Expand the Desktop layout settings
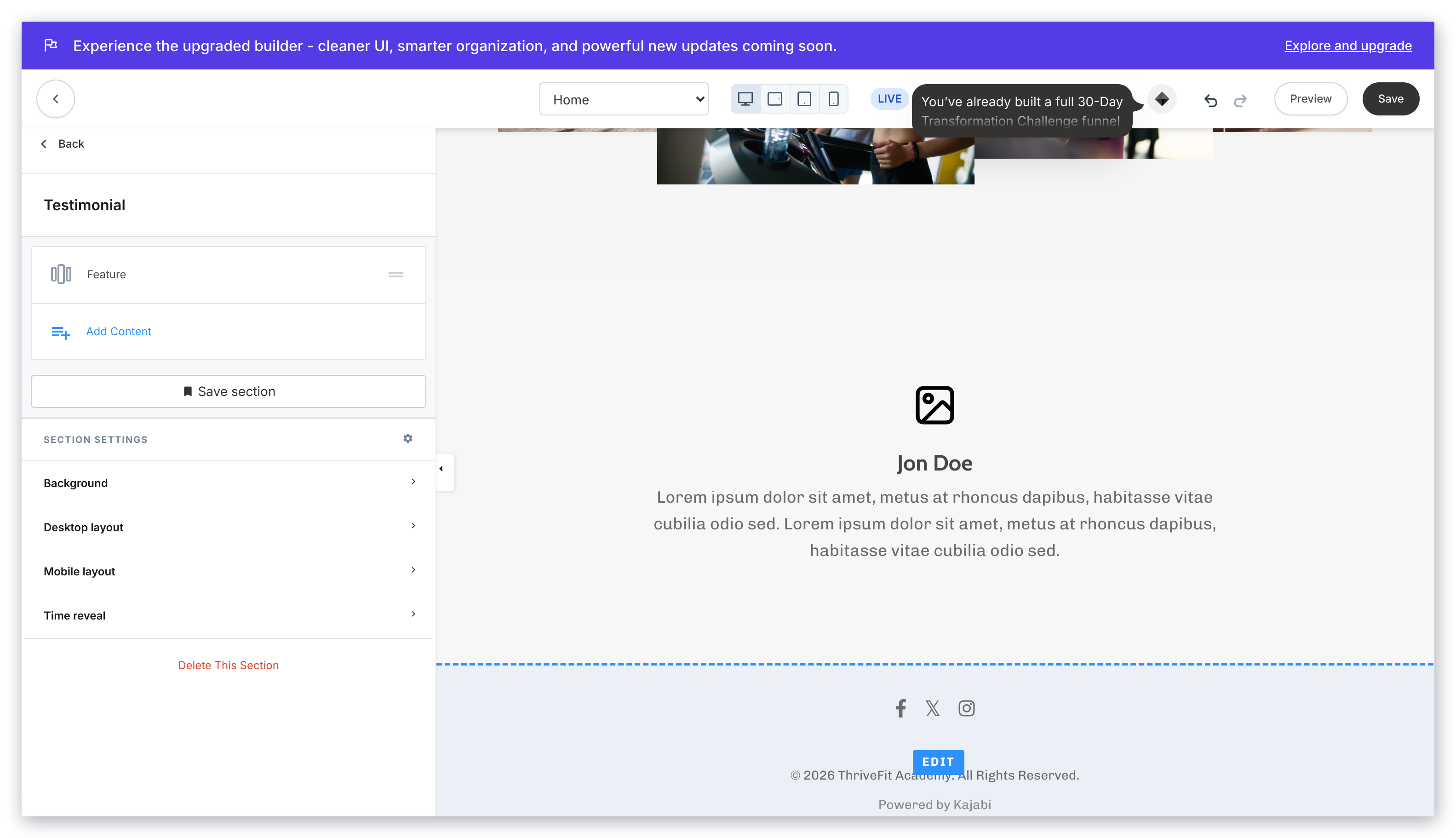The width and height of the screenshot is (1456, 838). pos(228,527)
